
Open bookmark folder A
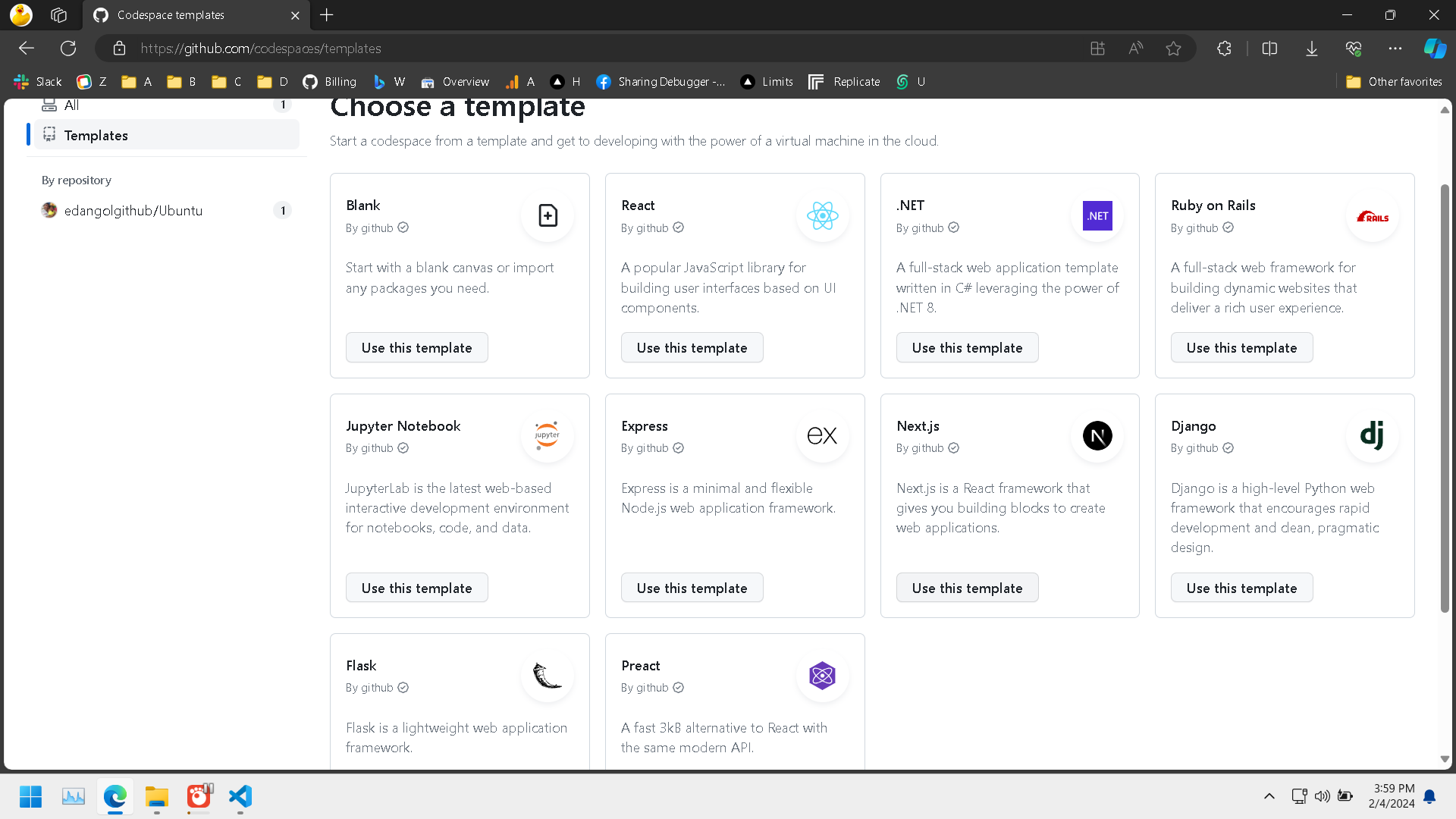[136, 82]
